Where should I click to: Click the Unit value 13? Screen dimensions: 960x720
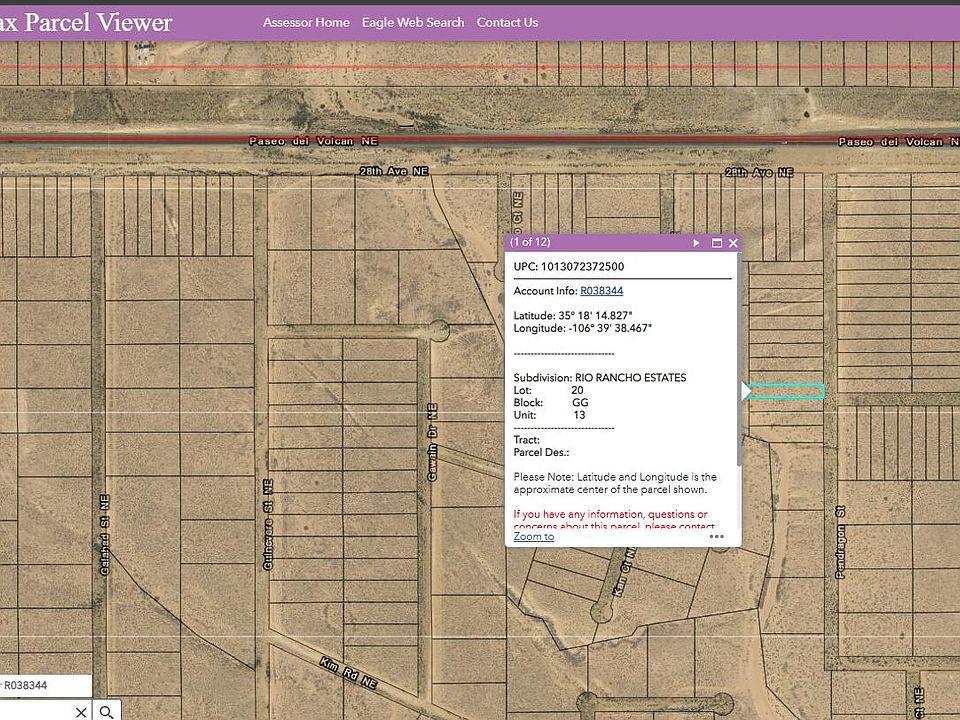pyautogui.click(x=579, y=414)
